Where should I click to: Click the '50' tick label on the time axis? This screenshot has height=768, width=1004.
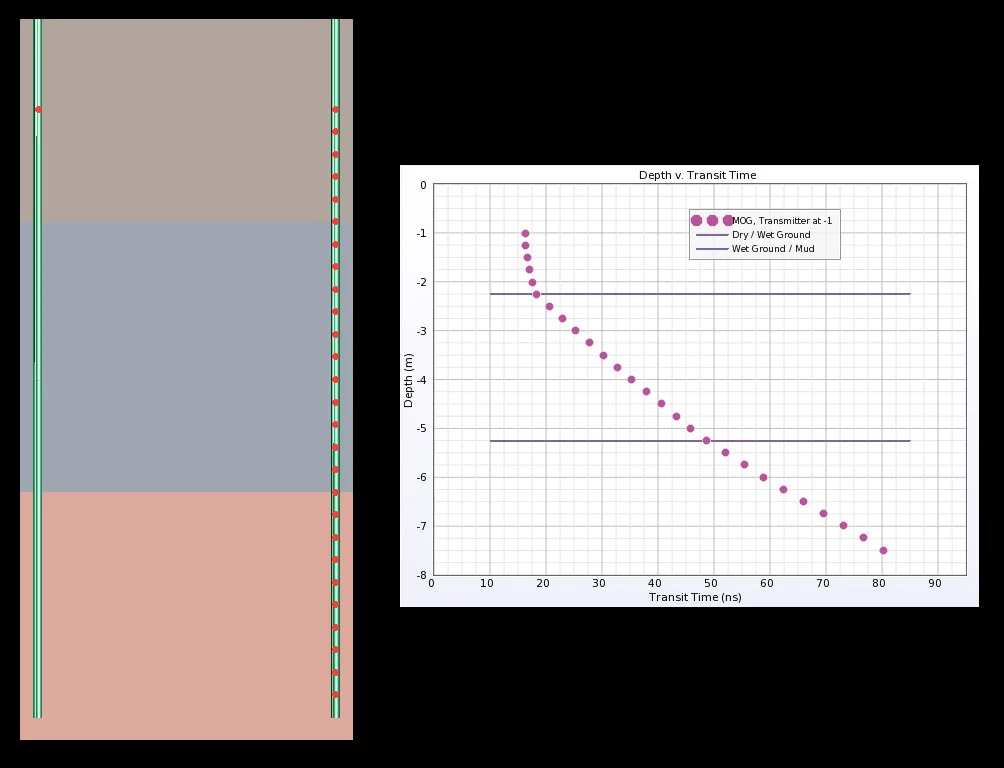[x=711, y=584]
